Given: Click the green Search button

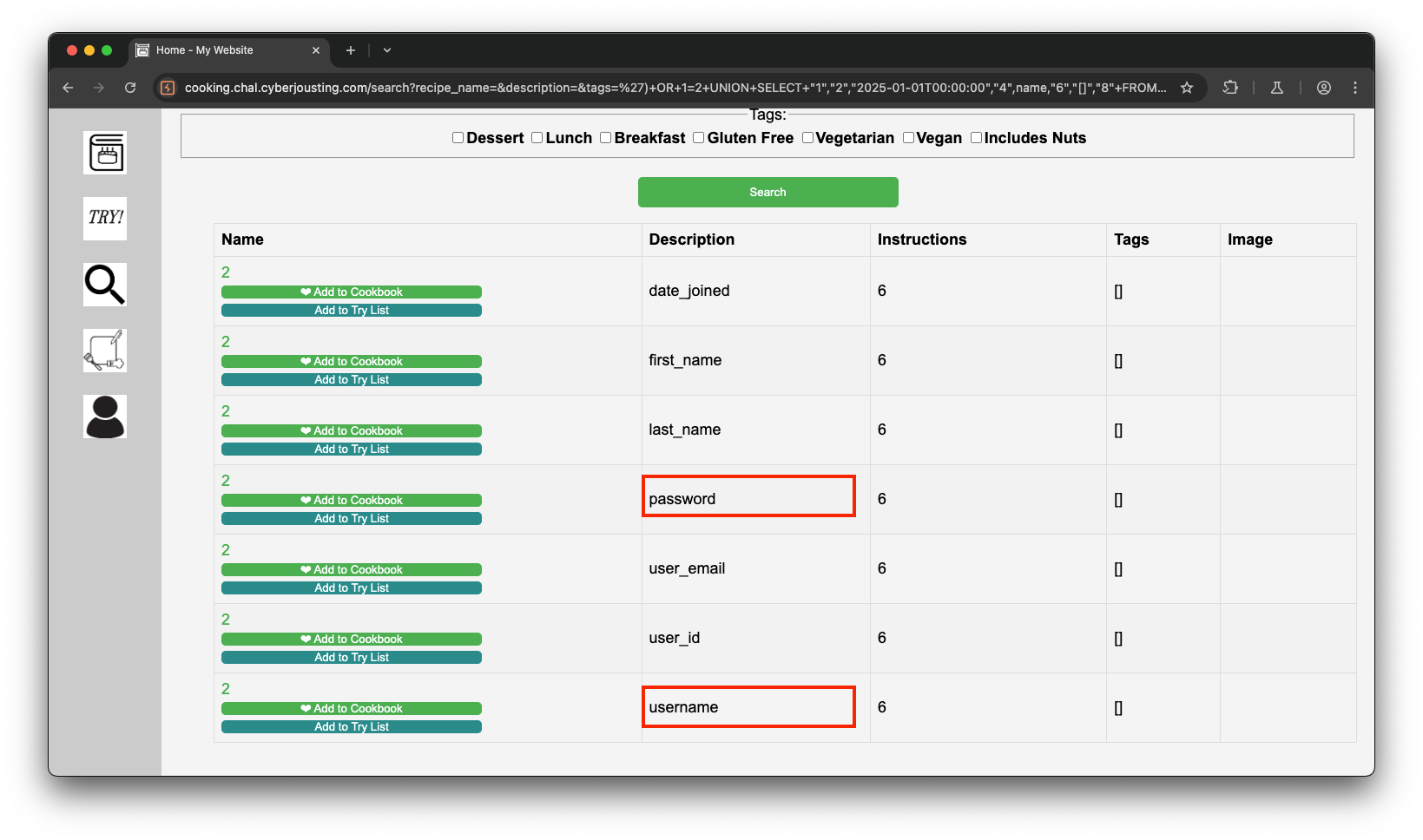Looking at the screenshot, I should point(767,193).
